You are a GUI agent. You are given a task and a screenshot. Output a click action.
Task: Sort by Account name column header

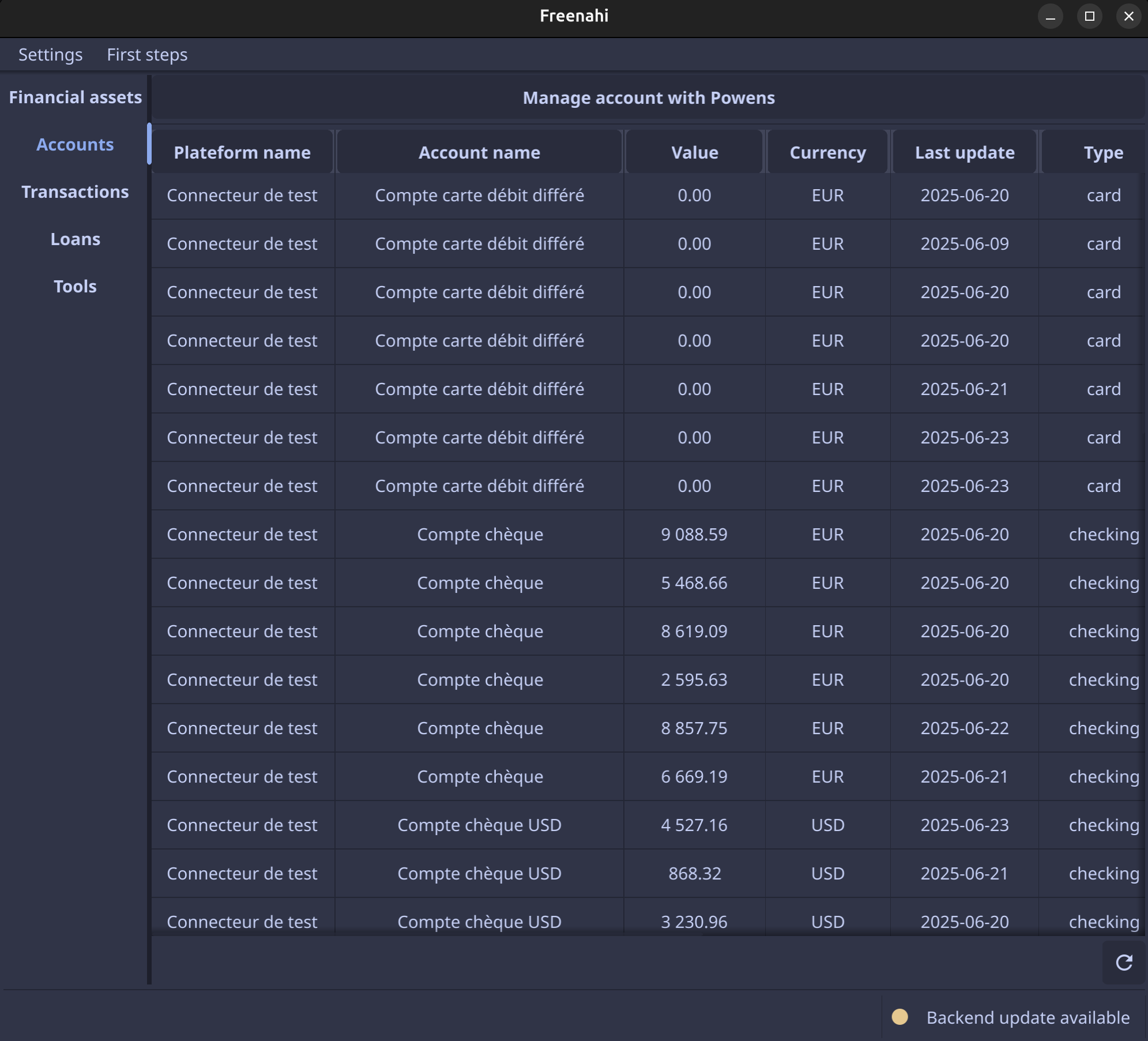[x=479, y=152]
